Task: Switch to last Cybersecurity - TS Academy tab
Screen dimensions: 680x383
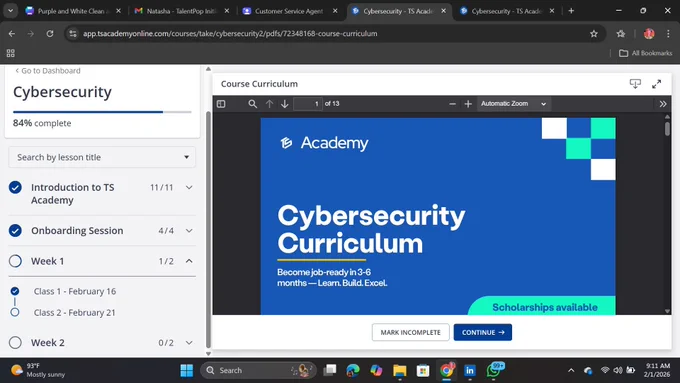Action: (x=506, y=11)
